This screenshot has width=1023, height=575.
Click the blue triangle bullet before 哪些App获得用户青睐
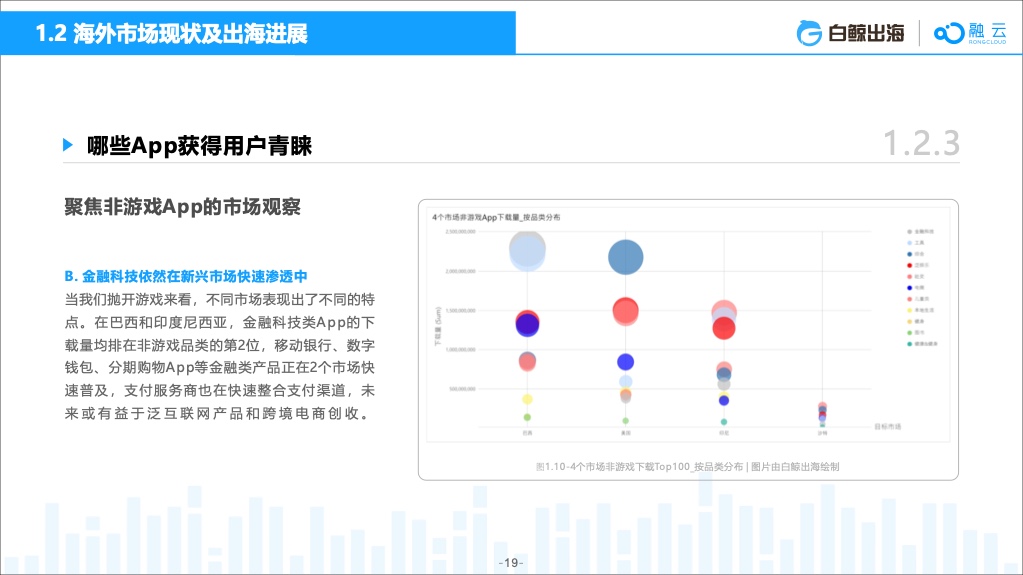tap(68, 145)
